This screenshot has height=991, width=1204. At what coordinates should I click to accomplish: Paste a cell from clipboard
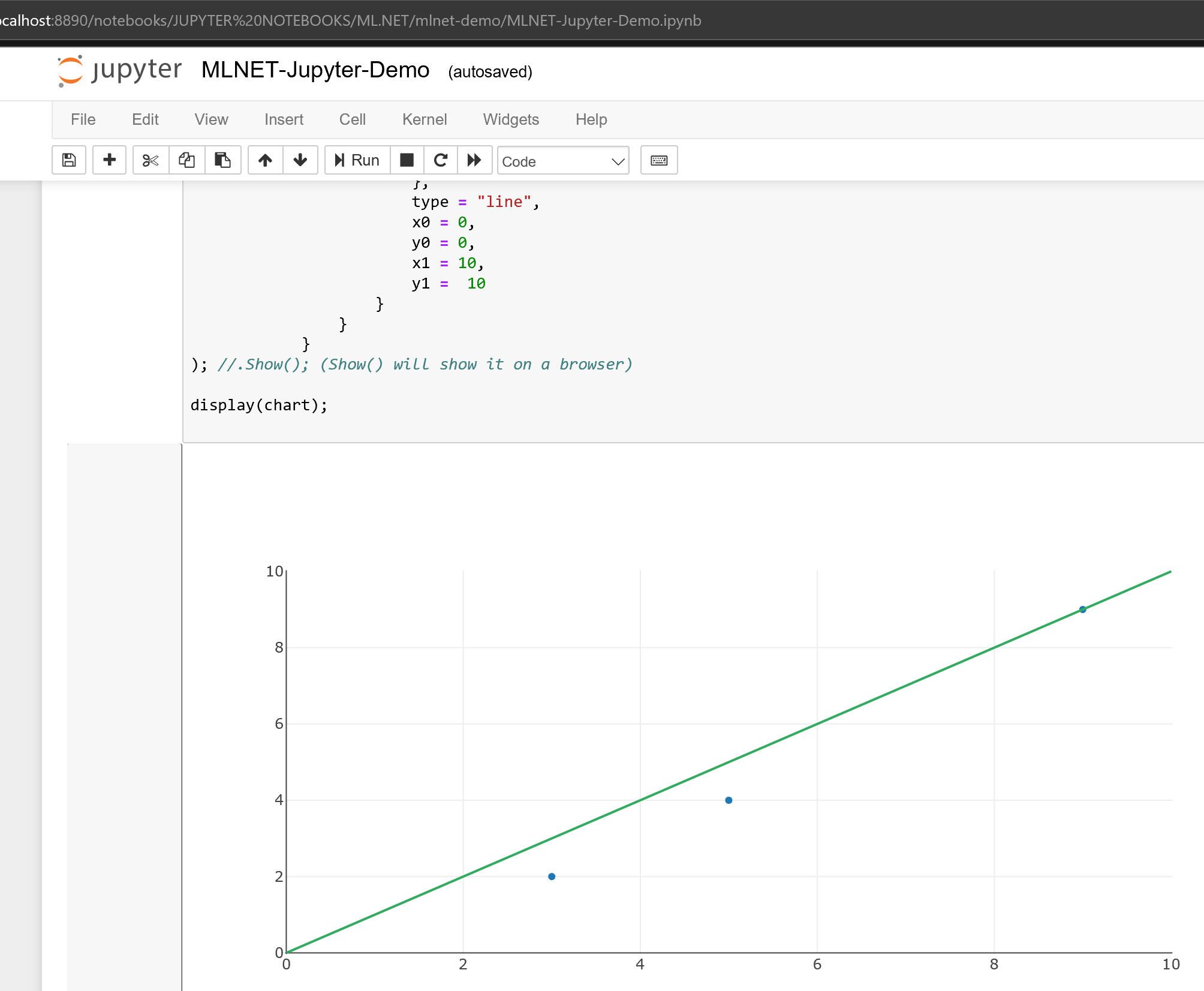coord(222,160)
